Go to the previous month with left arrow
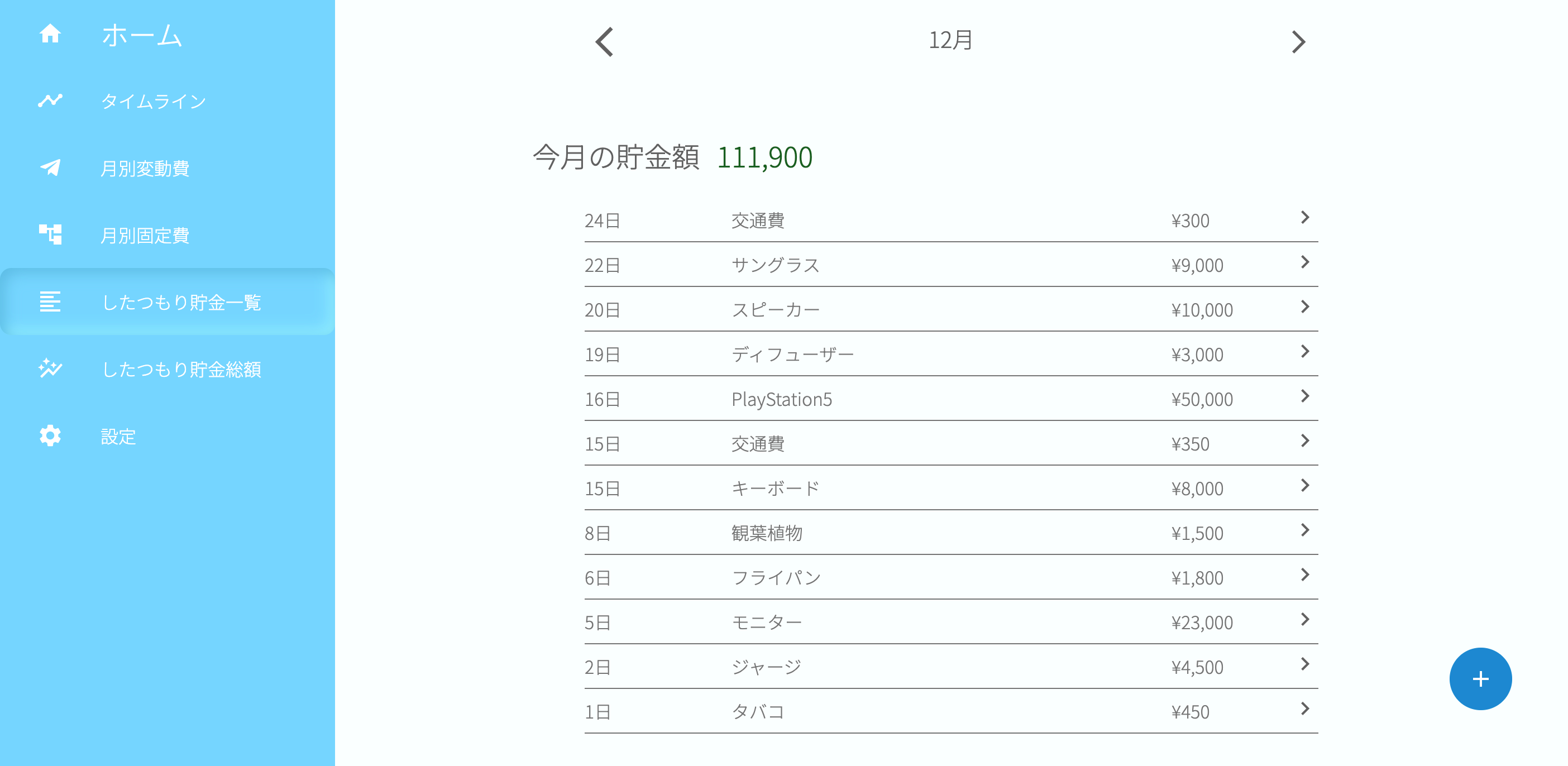This screenshot has width=1568, height=766. tap(603, 42)
